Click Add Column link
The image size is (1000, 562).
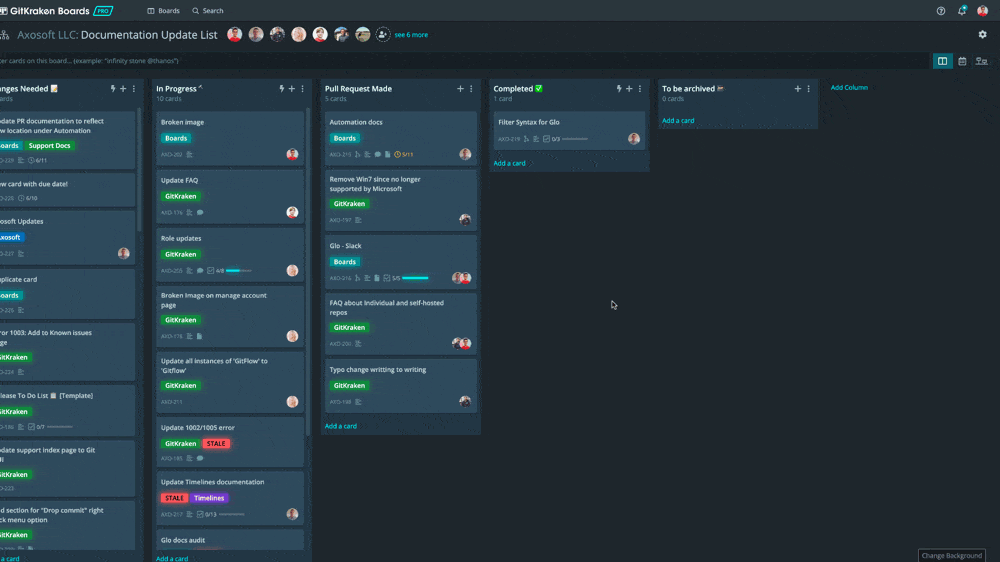pos(849,87)
